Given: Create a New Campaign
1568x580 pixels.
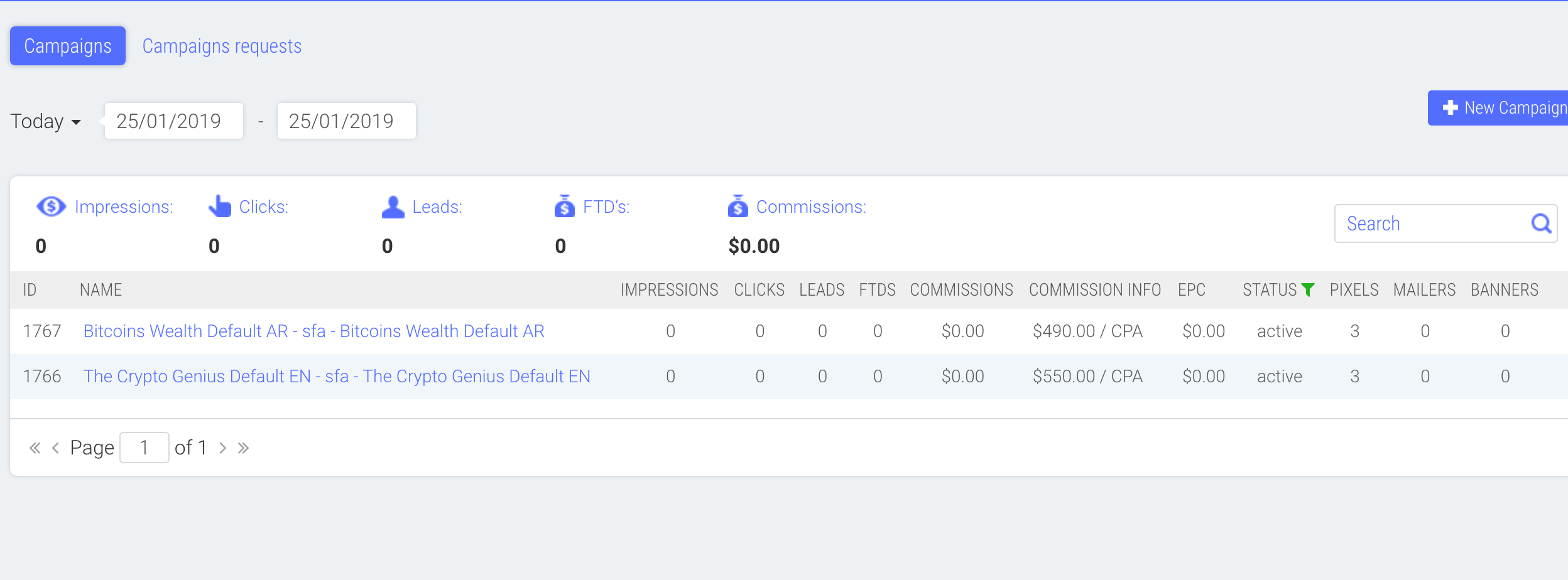Looking at the screenshot, I should (x=1498, y=108).
